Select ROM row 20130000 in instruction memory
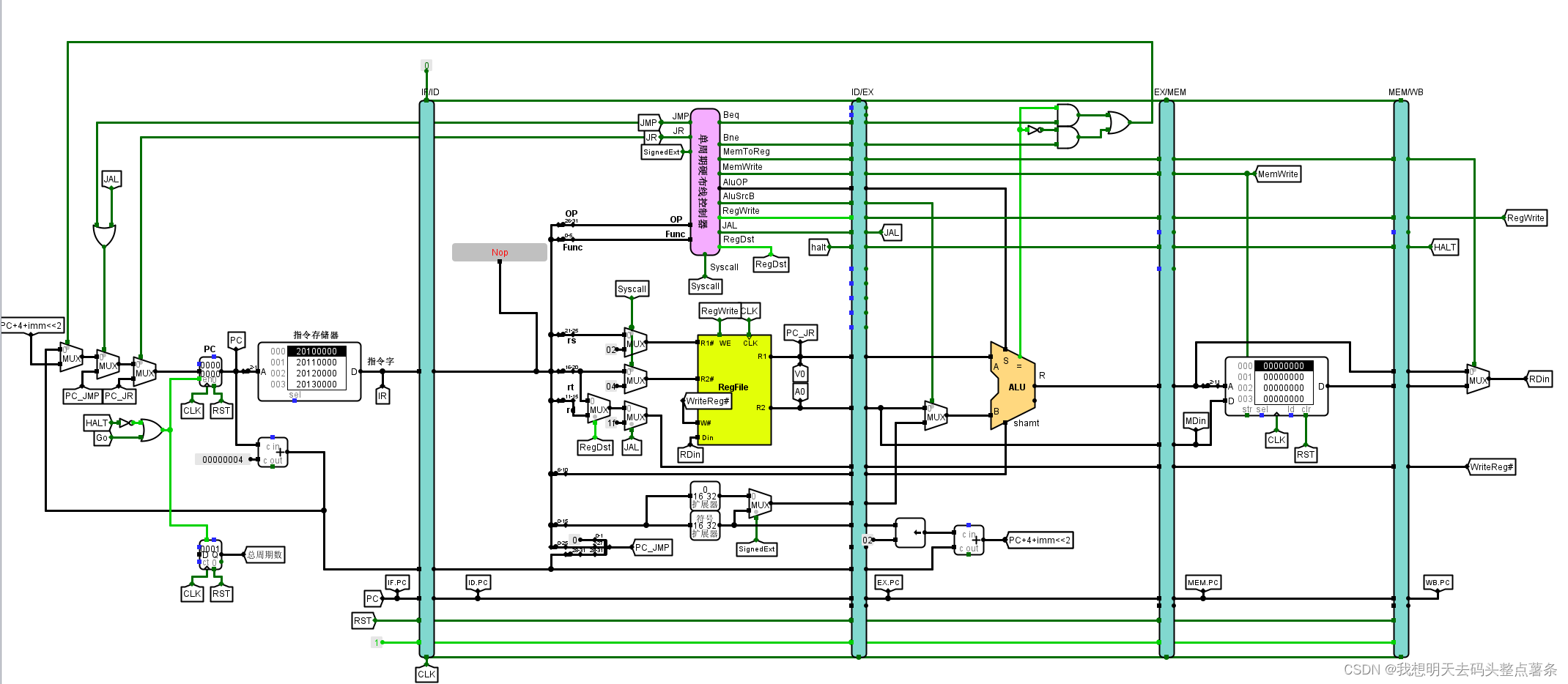Image resolution: width=1568 pixels, height=684 pixels. 317,384
